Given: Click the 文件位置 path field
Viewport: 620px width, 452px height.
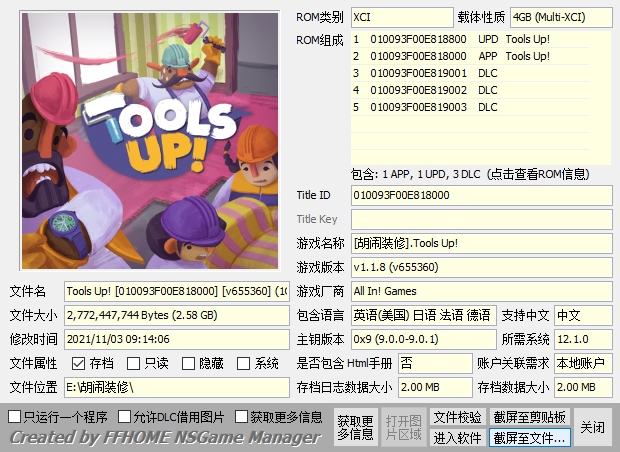Looking at the screenshot, I should click(177, 388).
